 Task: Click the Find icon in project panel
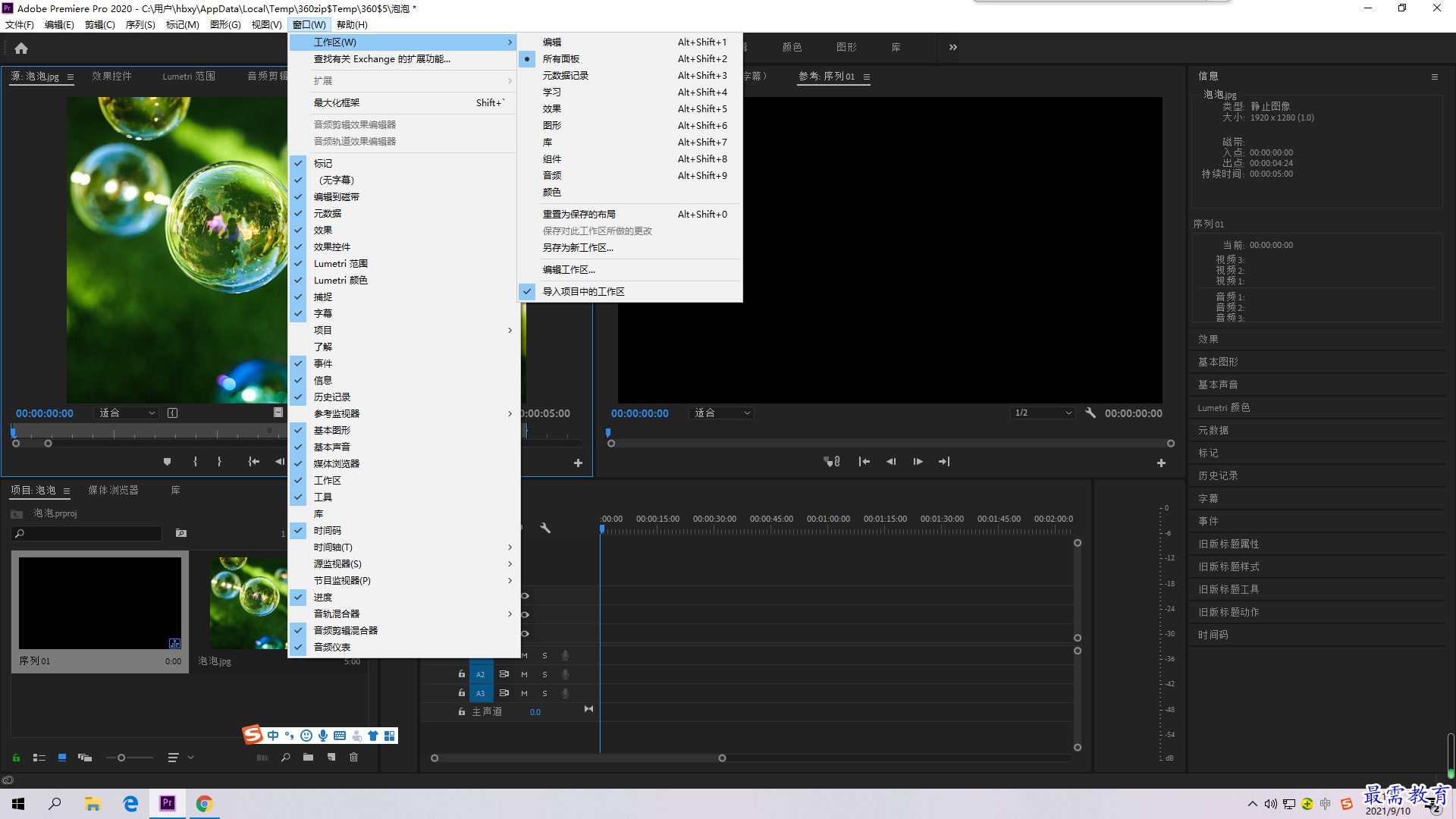coord(286,758)
